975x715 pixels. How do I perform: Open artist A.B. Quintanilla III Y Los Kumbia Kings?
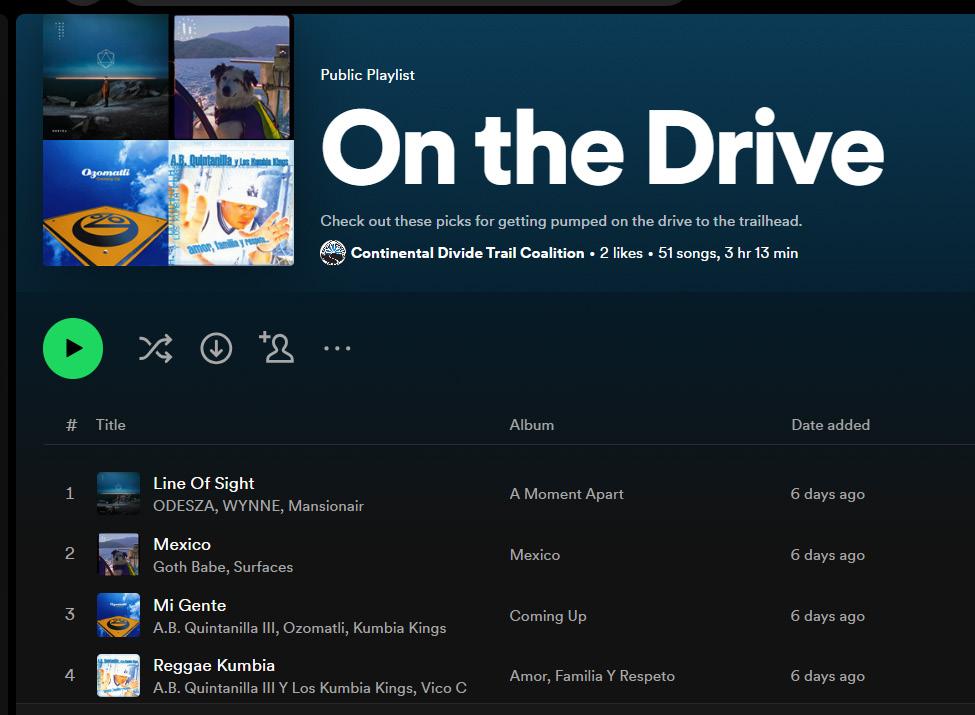click(x=283, y=688)
